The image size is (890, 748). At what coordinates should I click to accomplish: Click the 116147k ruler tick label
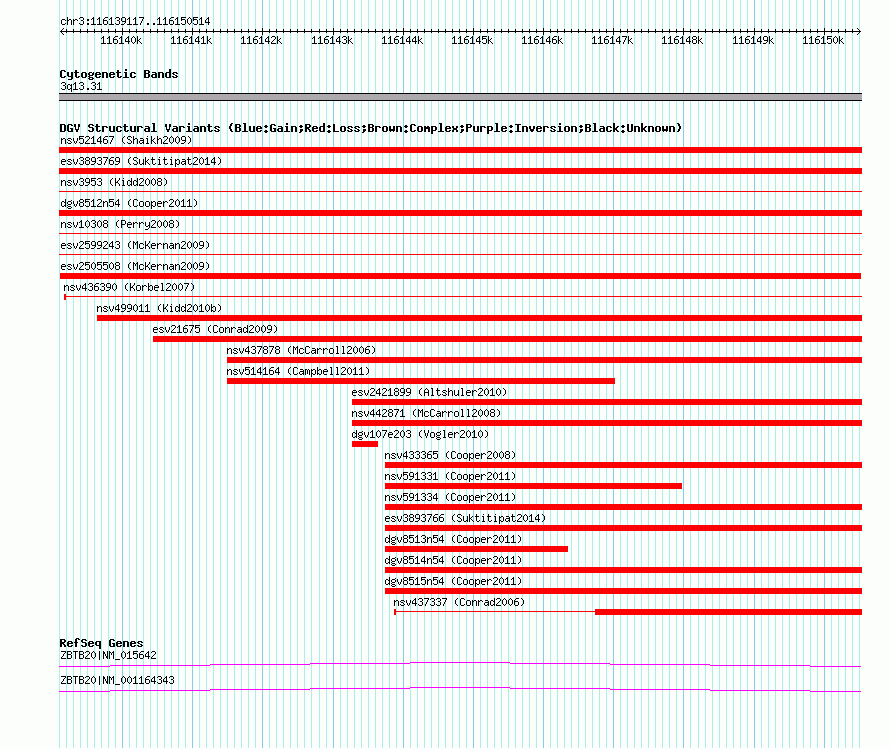click(612, 40)
